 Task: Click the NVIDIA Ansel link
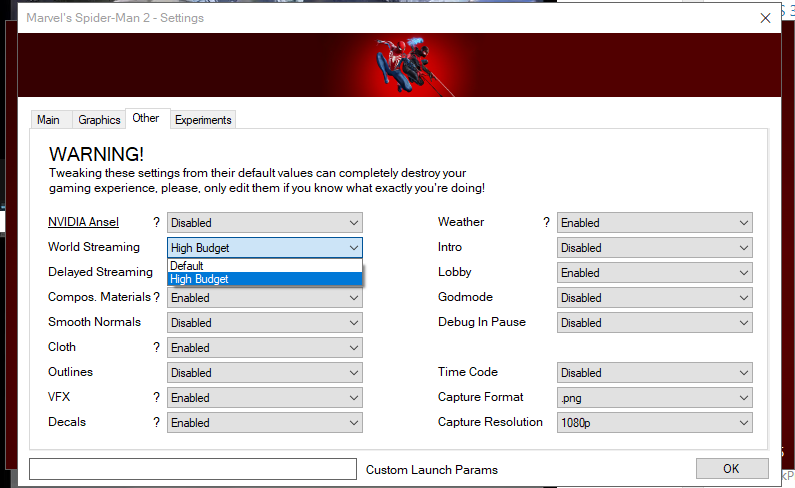(83, 222)
